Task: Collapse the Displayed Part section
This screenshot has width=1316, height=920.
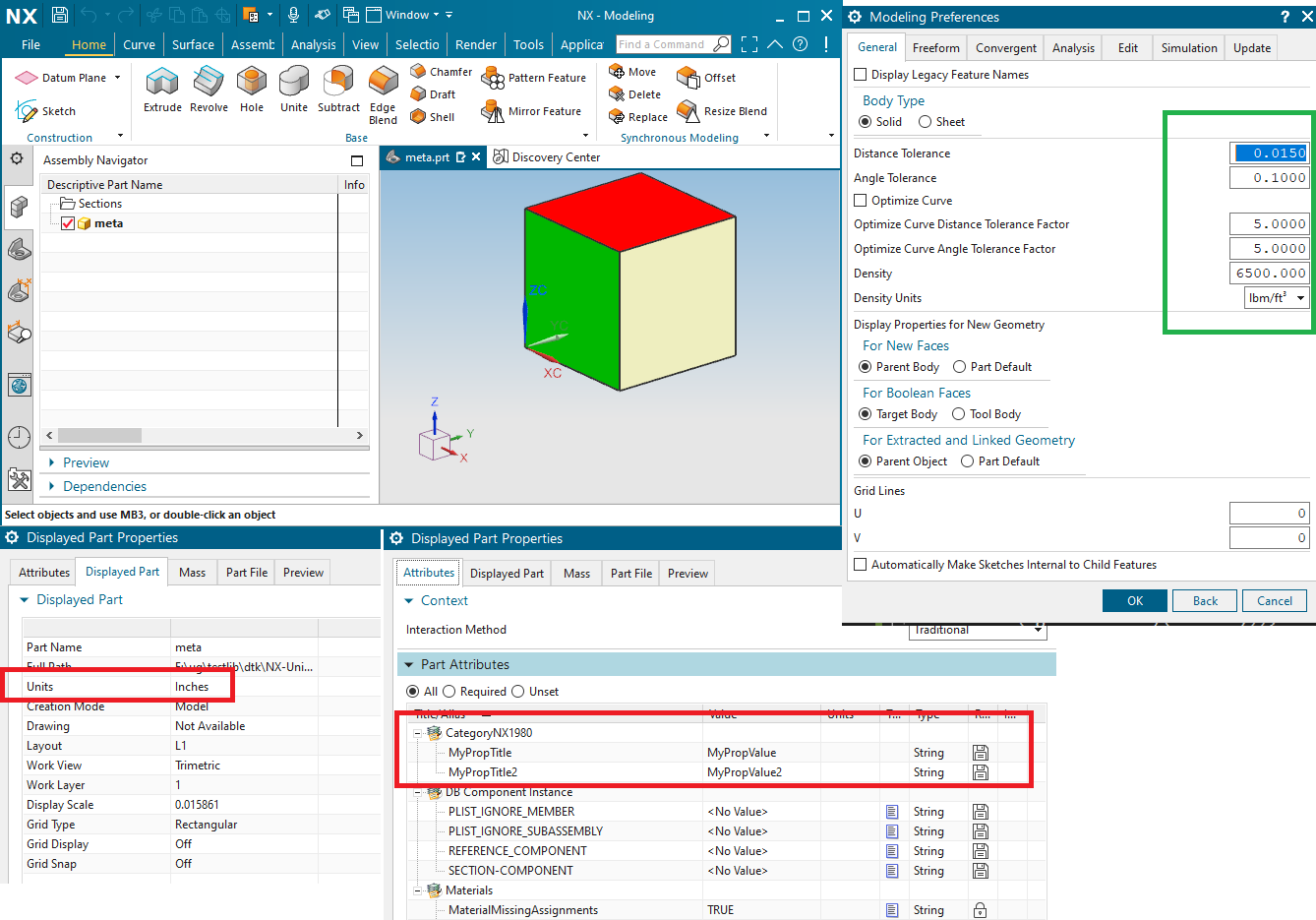Action: point(25,599)
